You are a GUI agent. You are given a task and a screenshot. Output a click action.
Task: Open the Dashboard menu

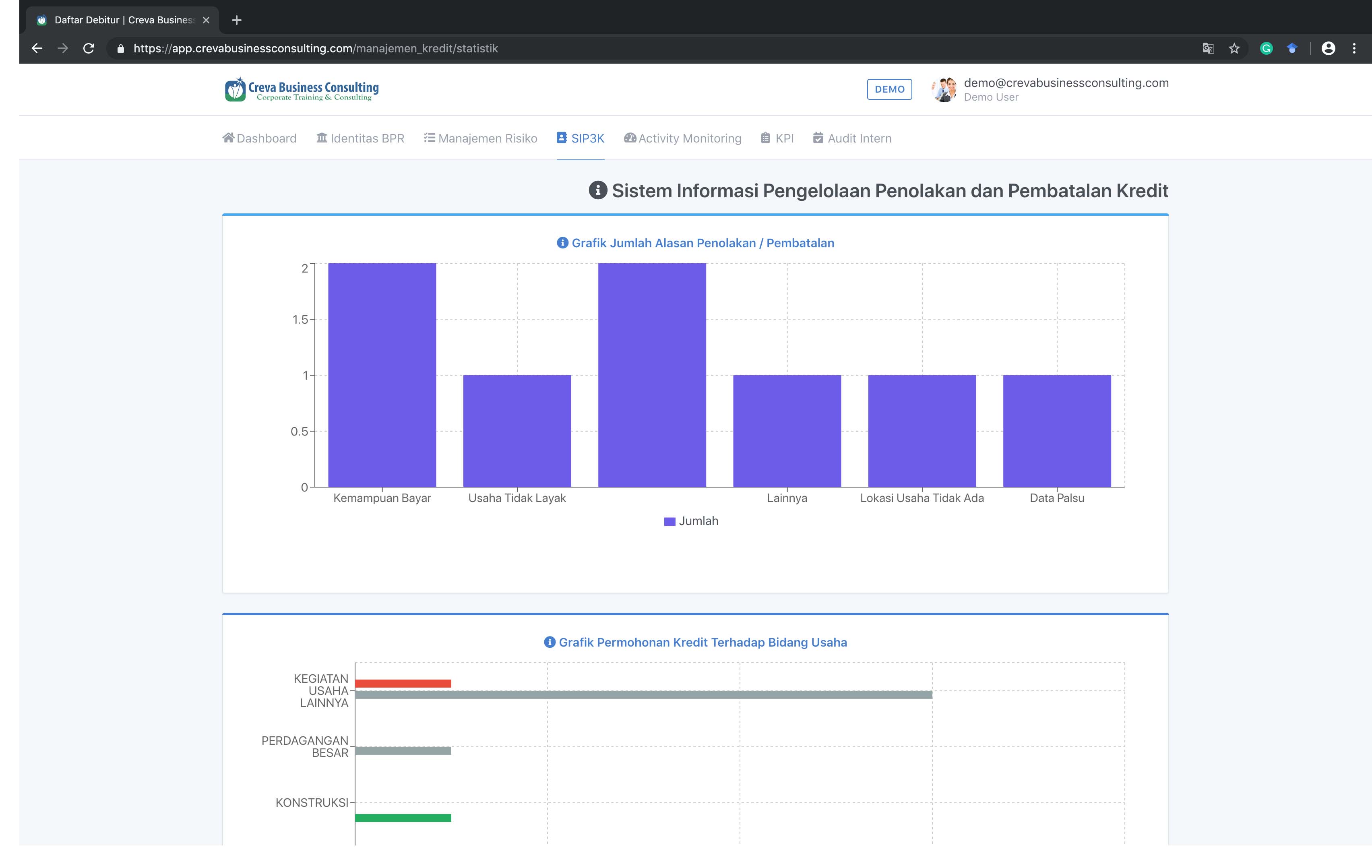(259, 138)
